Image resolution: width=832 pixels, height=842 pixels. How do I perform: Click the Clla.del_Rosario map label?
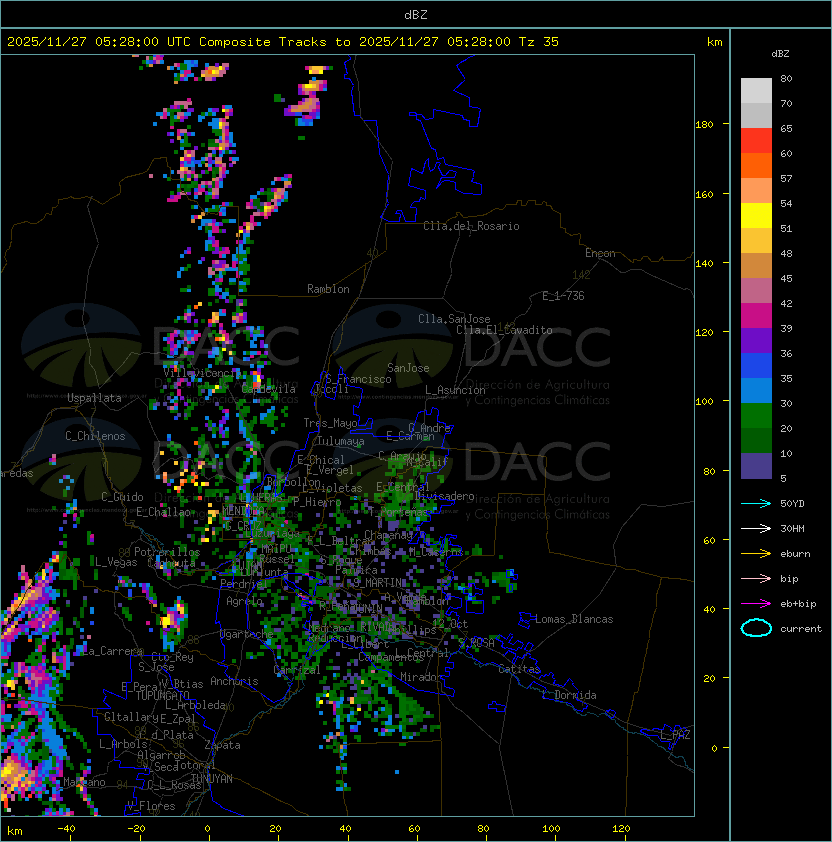(471, 226)
